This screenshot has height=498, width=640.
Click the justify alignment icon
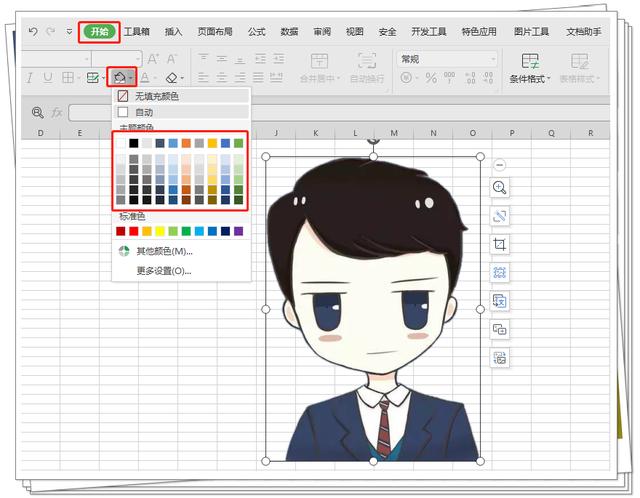tap(258, 77)
